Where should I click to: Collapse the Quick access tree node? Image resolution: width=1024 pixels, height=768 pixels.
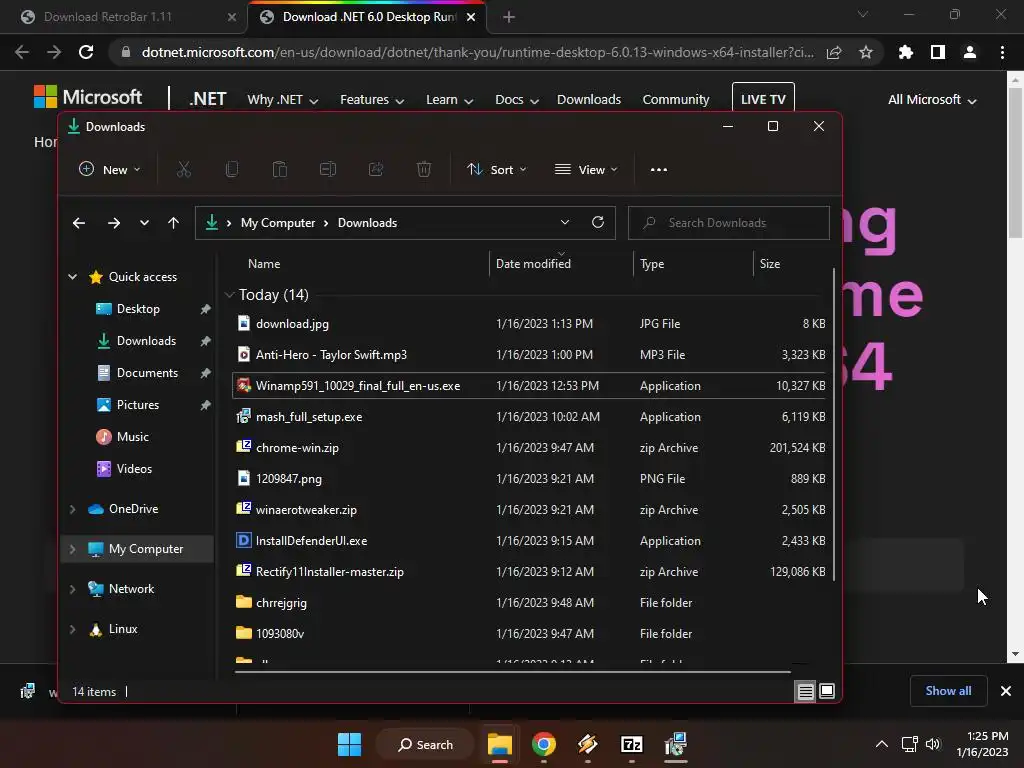pos(72,277)
